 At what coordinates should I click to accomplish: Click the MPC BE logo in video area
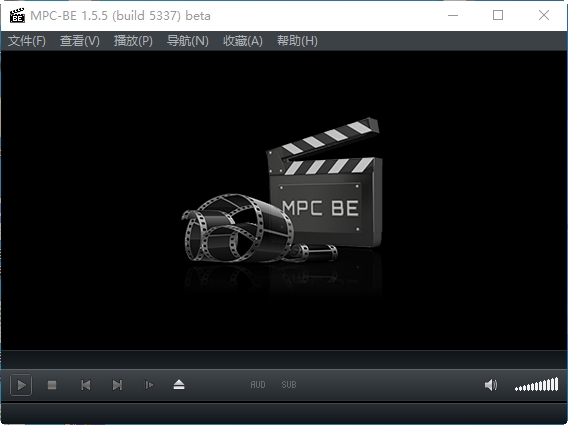(x=282, y=191)
